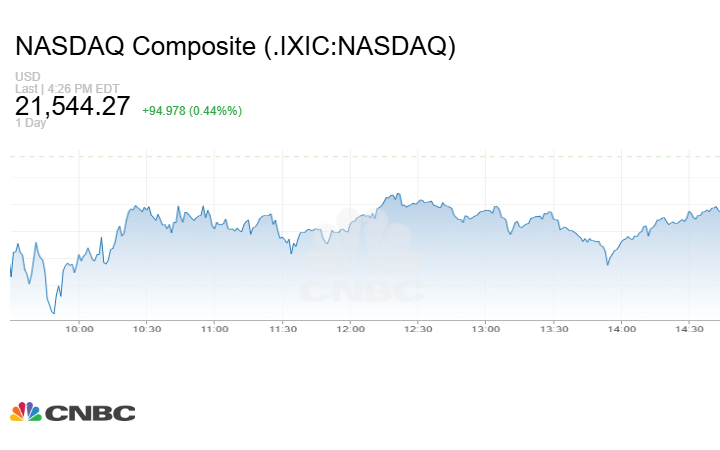The height and width of the screenshot is (450, 720).
Task: Click the 10:00 time axis label
Action: [x=79, y=328]
